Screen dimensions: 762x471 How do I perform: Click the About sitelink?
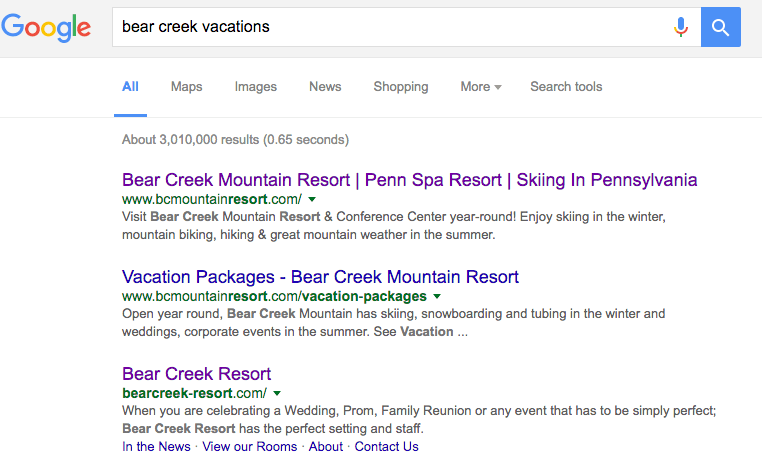coord(326,447)
